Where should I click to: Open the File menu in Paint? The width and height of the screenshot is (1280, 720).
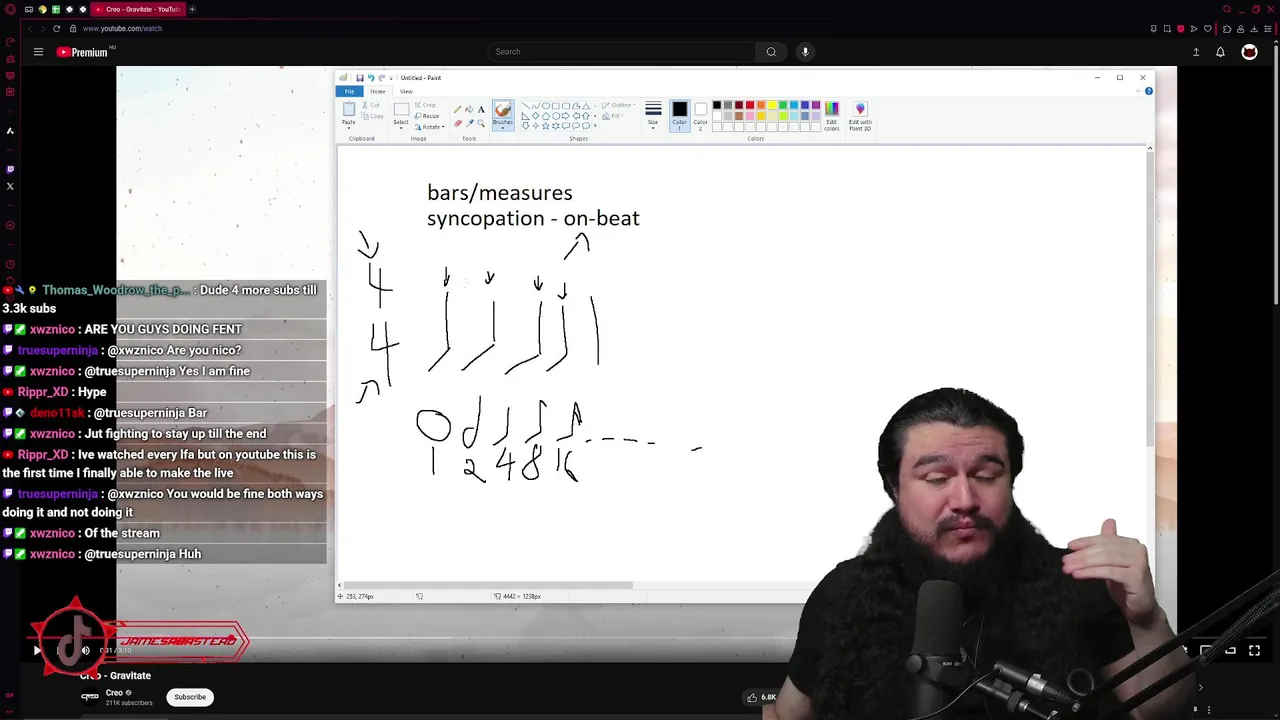(x=349, y=91)
